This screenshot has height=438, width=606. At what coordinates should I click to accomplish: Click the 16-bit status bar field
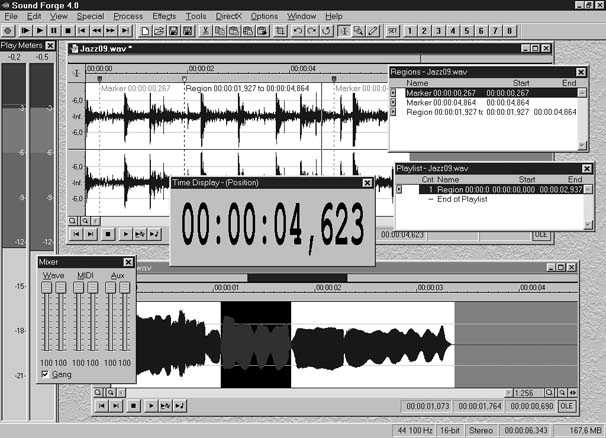(450, 430)
